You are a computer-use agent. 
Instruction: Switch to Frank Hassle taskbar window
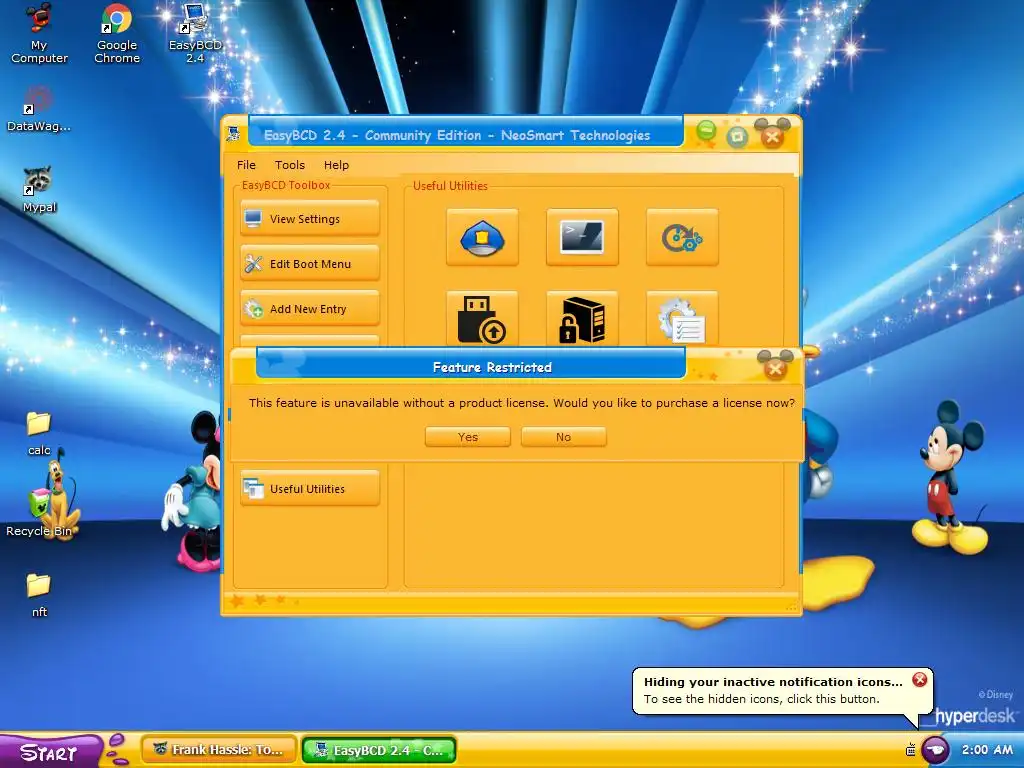219,750
